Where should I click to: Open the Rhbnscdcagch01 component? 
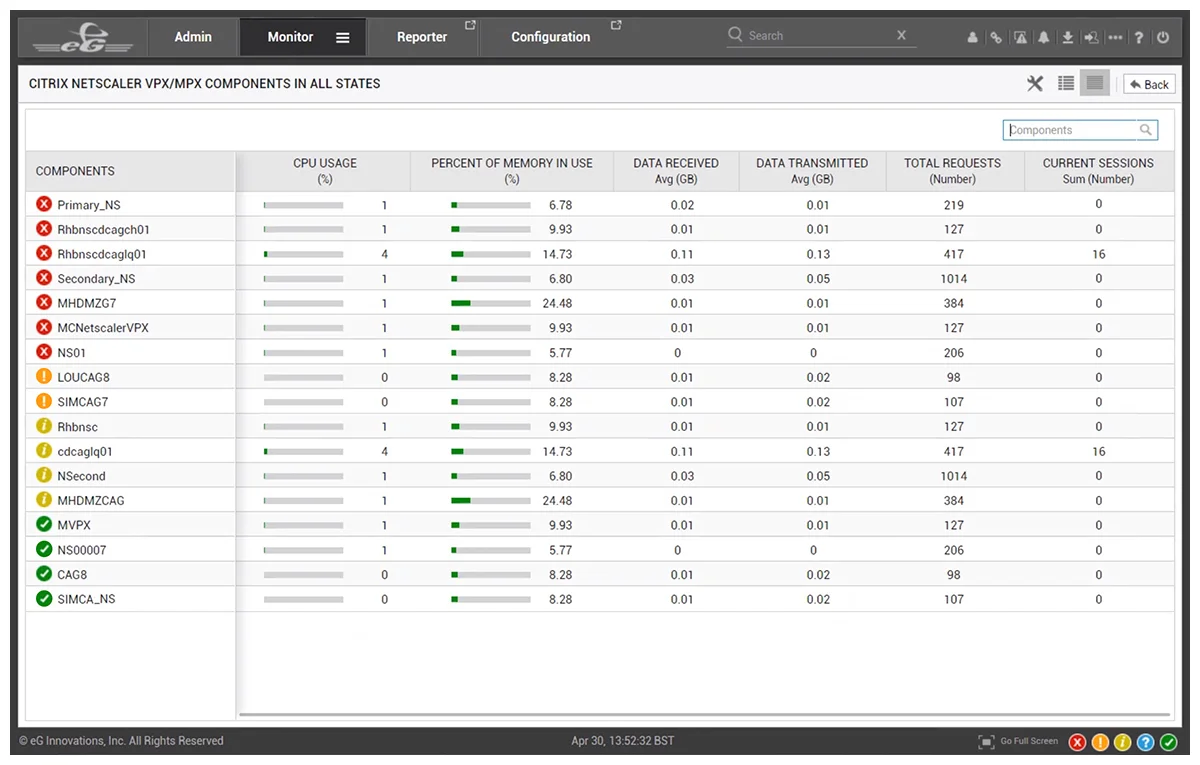tap(104, 230)
